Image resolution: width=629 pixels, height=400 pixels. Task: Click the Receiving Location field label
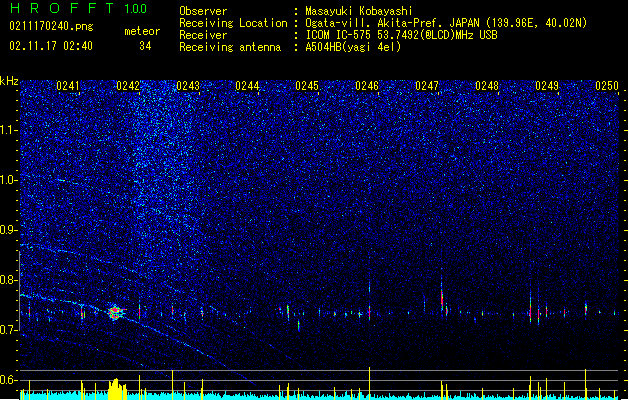[233, 23]
